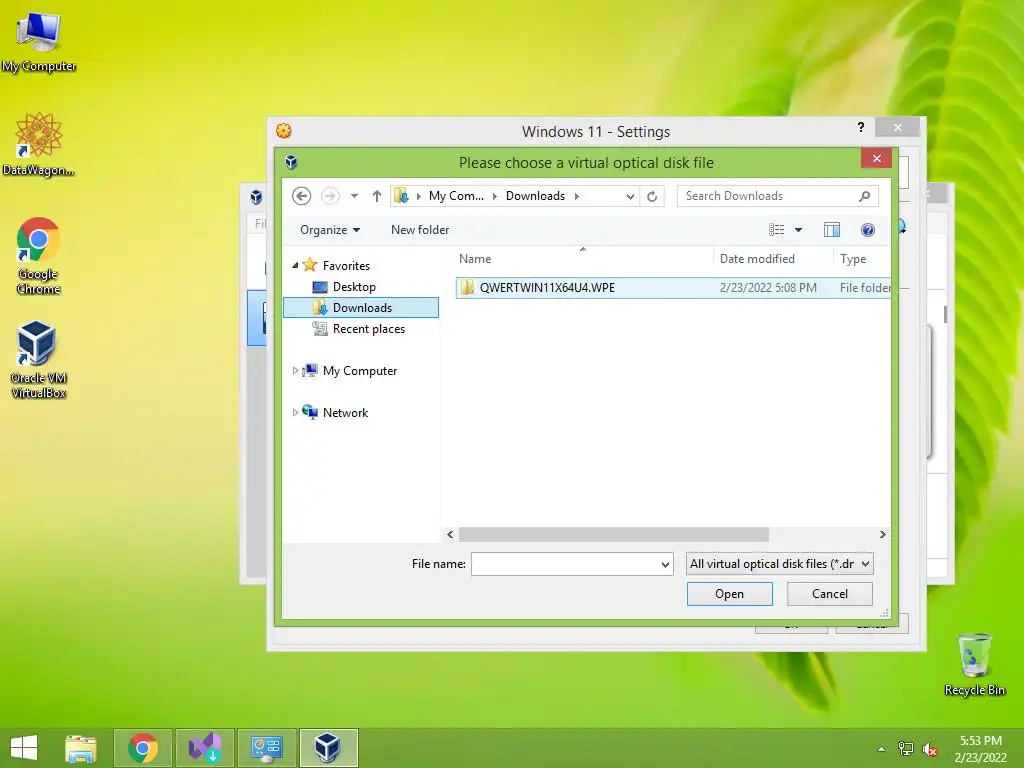Click the QWERTWIN11X64U4.WPE folder icon
This screenshot has width=1024, height=768.
click(x=466, y=287)
